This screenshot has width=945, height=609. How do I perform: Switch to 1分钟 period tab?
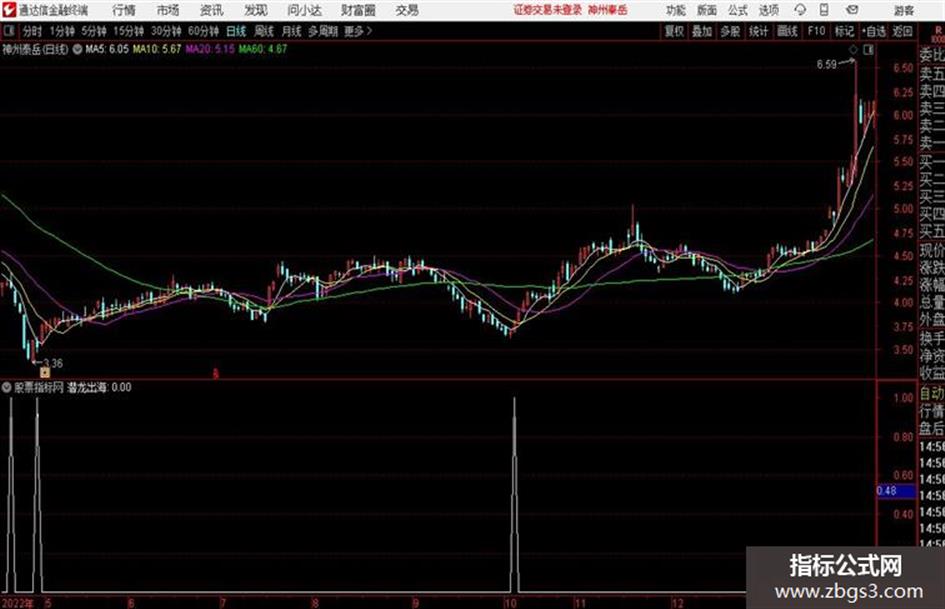click(61, 31)
